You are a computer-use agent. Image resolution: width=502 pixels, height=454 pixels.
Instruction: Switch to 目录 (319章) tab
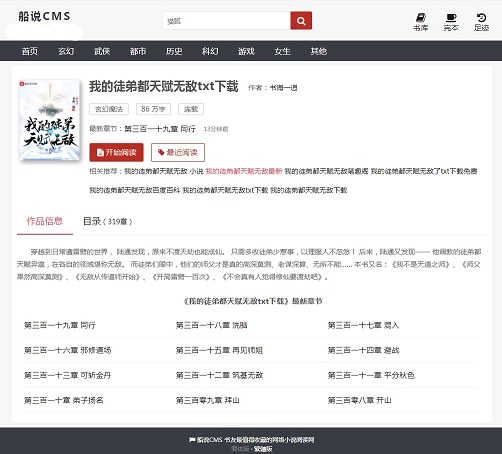click(x=107, y=221)
